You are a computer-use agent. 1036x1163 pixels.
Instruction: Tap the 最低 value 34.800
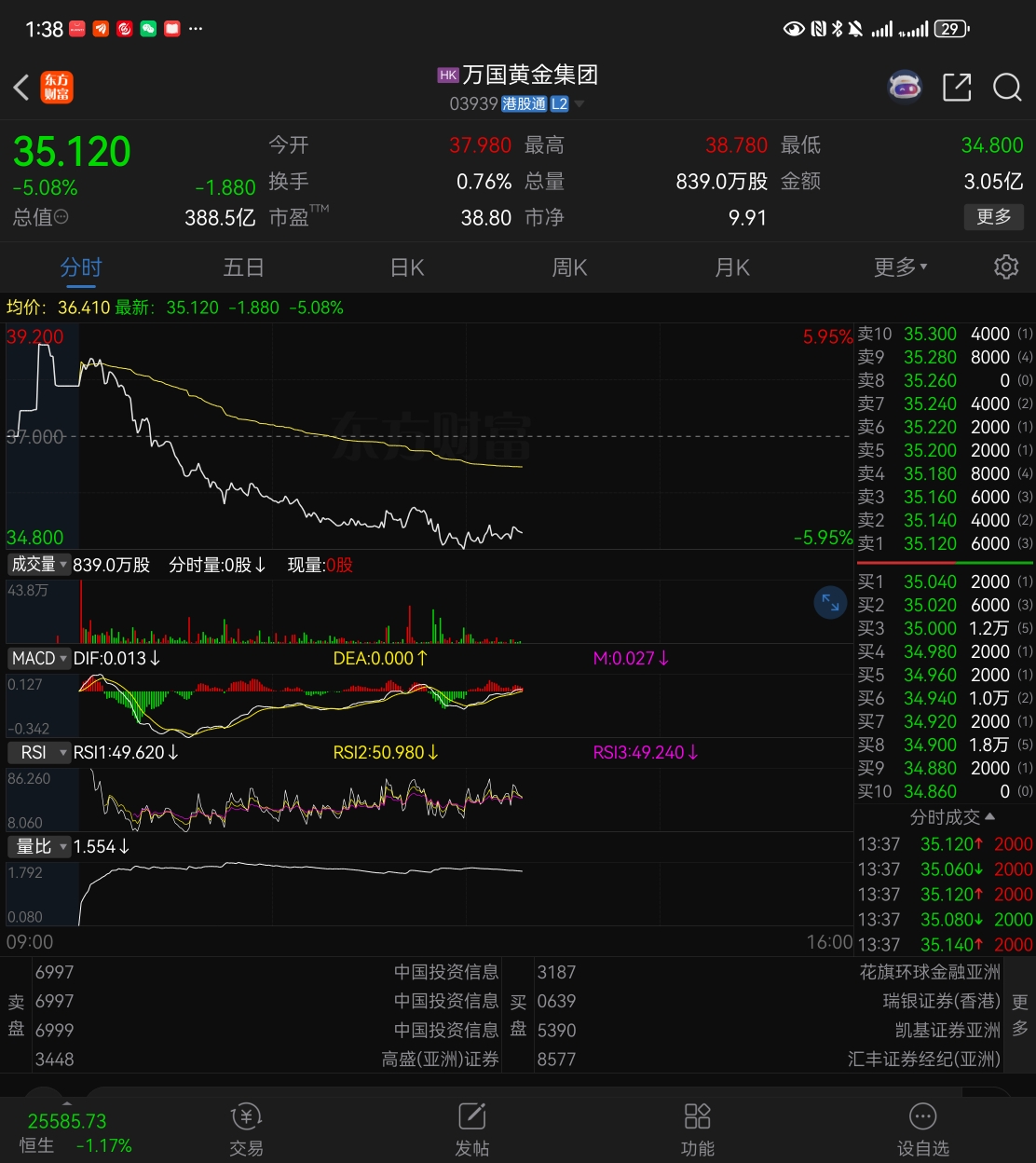[992, 145]
